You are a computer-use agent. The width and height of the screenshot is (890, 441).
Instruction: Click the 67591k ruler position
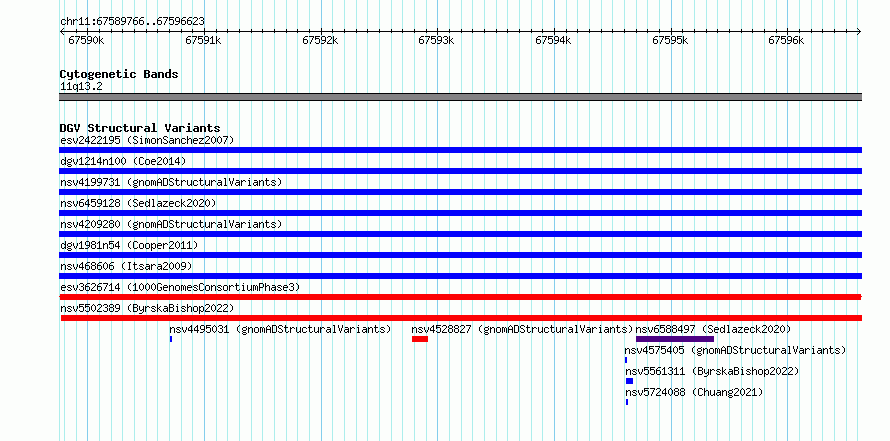point(203,40)
